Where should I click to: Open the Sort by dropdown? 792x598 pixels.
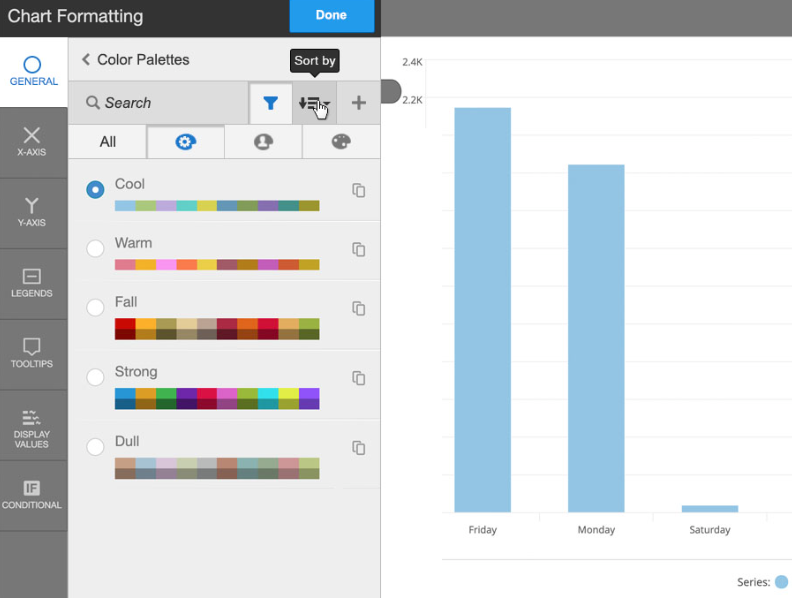(313, 103)
